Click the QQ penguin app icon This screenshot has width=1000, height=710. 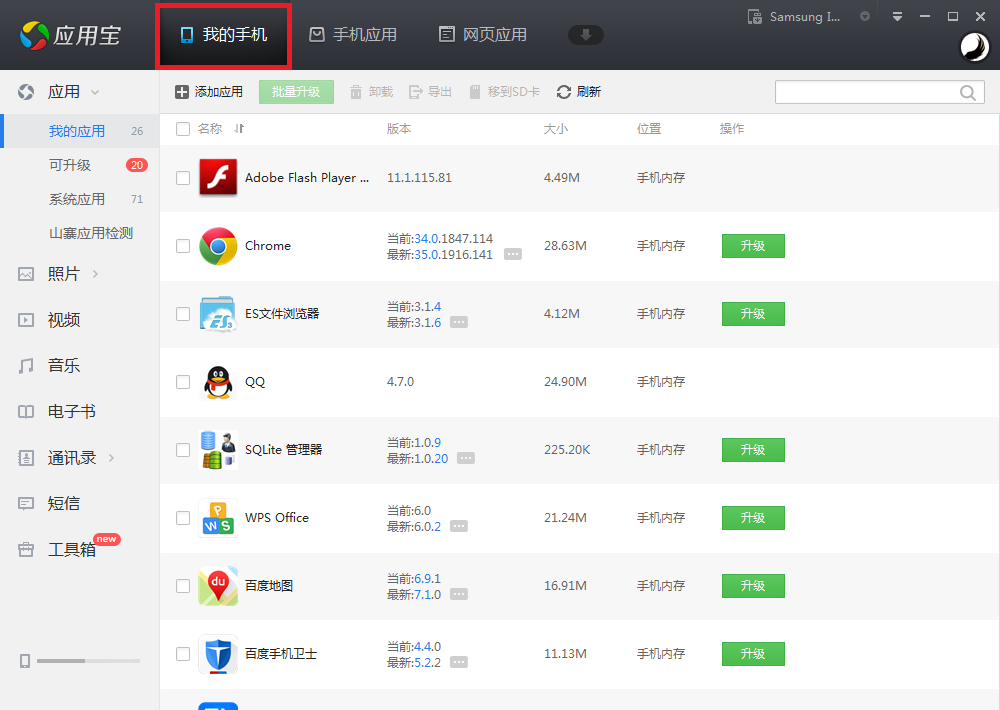(x=218, y=381)
